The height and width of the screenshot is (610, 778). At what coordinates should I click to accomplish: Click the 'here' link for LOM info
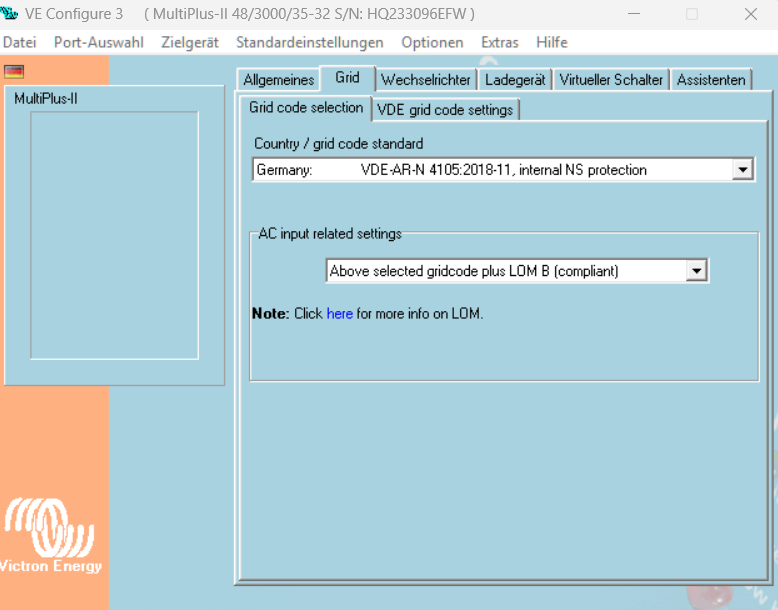click(x=339, y=314)
